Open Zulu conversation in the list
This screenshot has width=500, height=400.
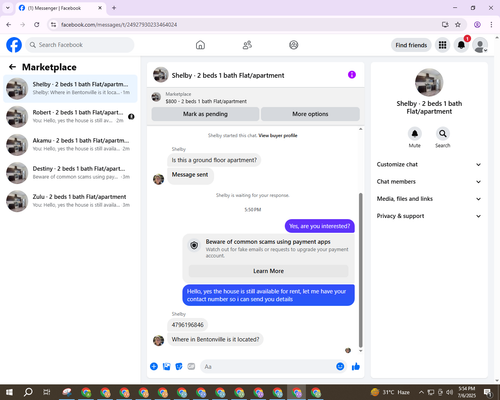70,201
